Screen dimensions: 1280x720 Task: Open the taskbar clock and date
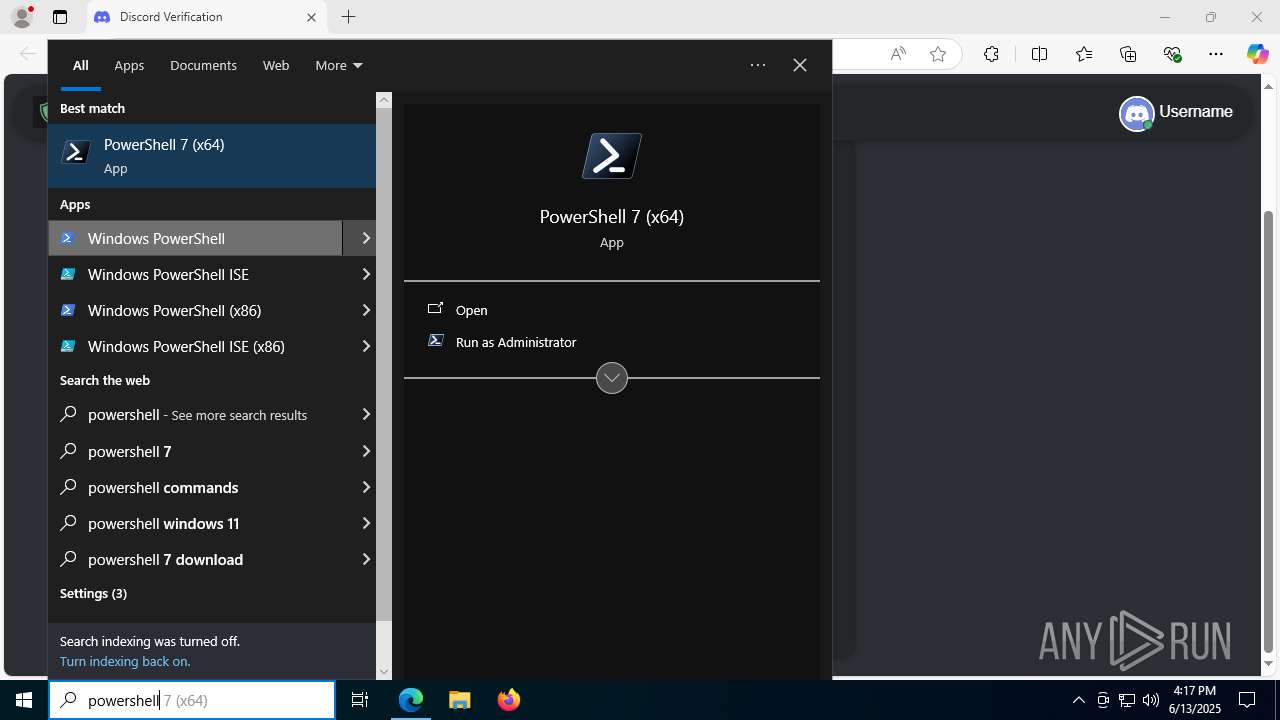(1195, 700)
